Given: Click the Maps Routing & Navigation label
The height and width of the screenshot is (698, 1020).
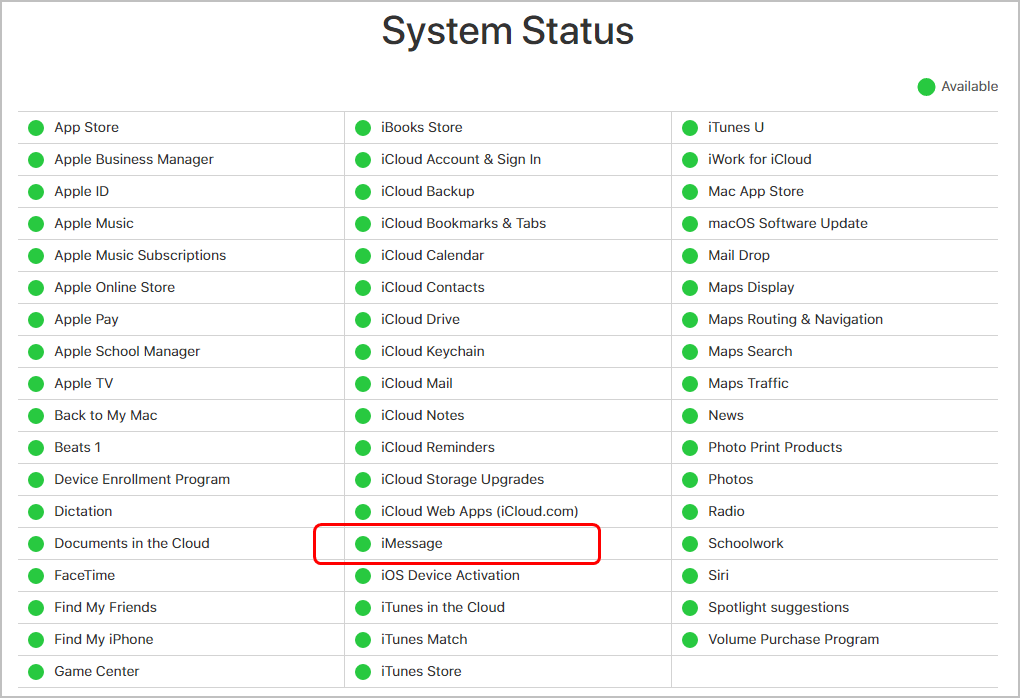Looking at the screenshot, I should coord(796,319).
